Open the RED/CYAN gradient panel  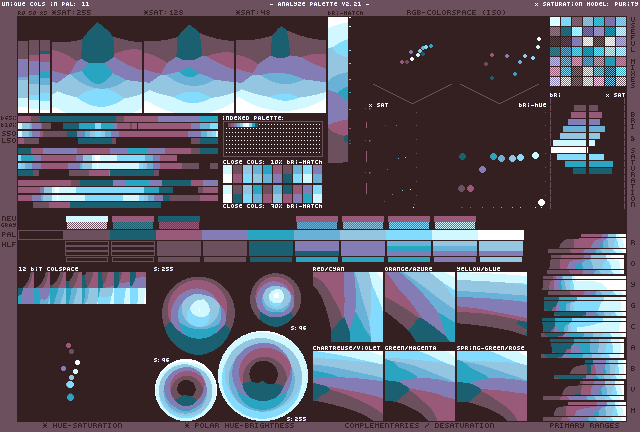click(348, 307)
